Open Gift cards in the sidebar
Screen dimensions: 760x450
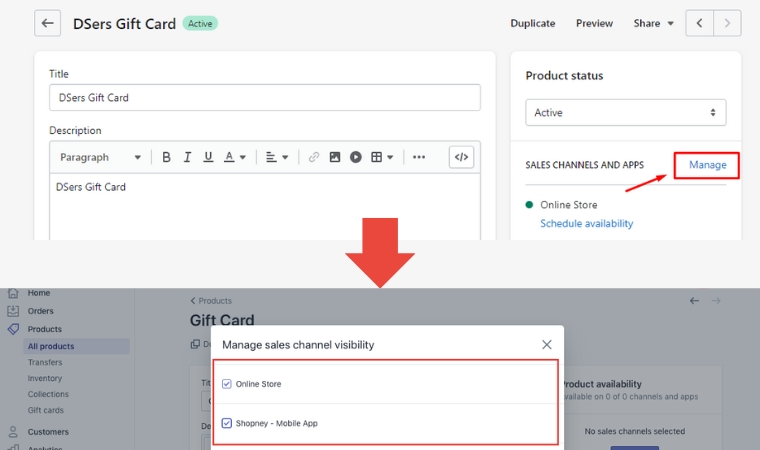pyautogui.click(x=46, y=410)
